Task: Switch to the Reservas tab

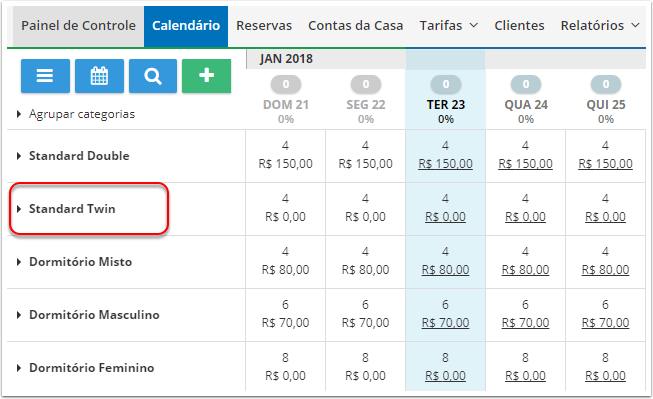Action: point(264,26)
